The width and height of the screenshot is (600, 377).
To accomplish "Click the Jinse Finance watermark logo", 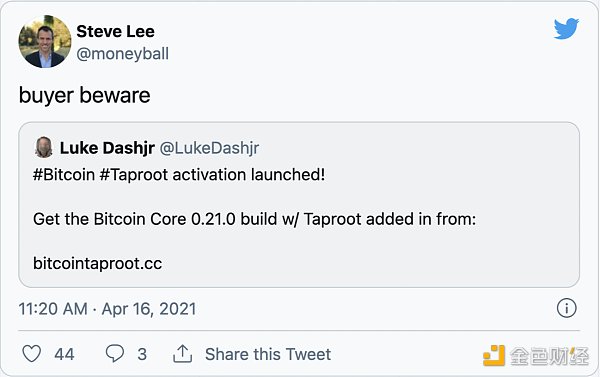I will 536,355.
